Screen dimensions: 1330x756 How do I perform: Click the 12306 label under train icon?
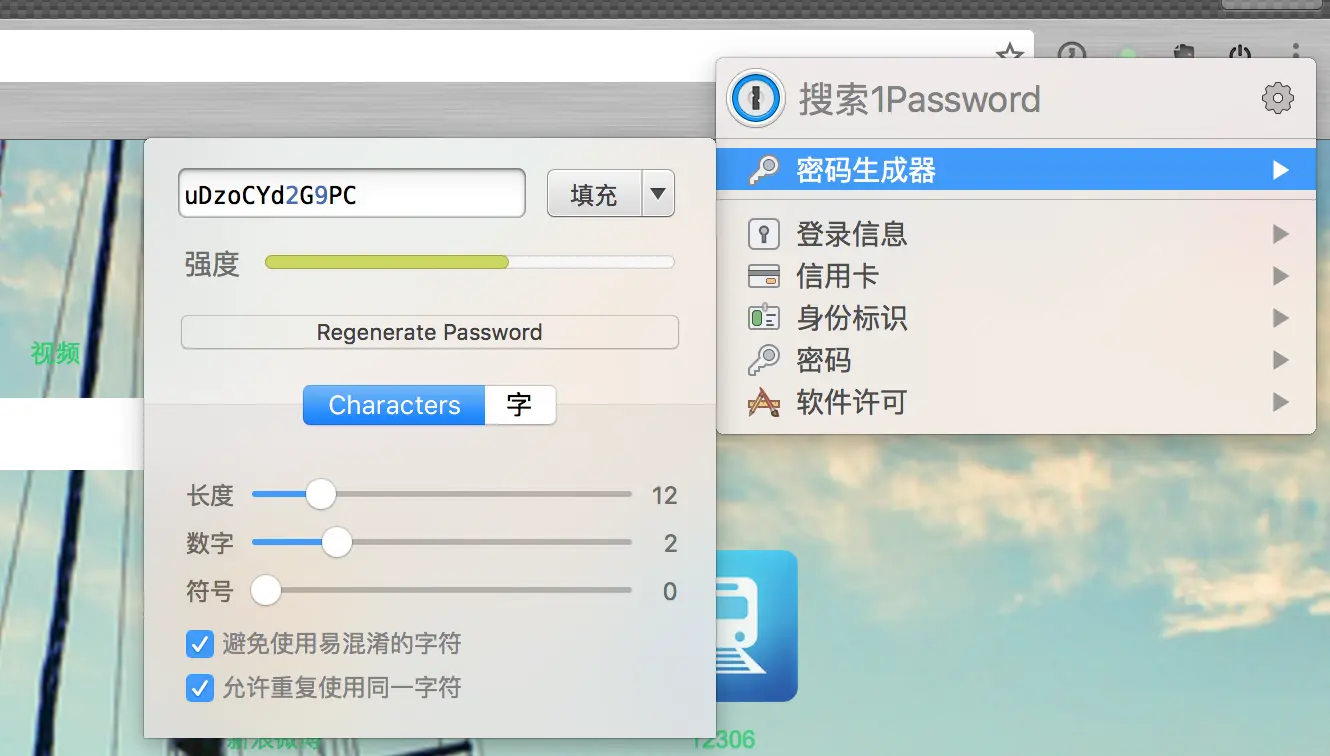pyautogui.click(x=723, y=740)
